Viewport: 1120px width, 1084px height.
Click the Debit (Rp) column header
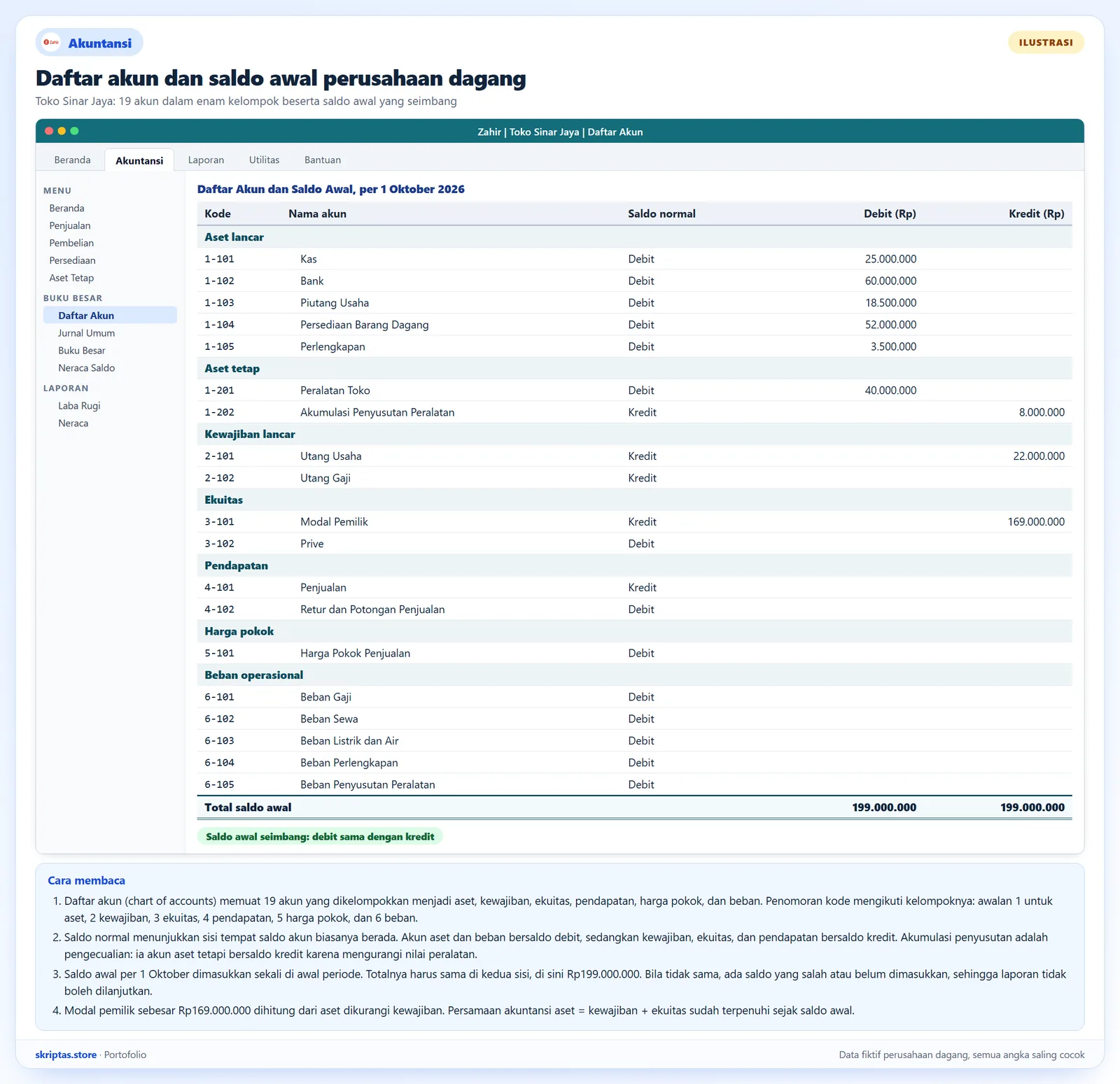click(890, 214)
